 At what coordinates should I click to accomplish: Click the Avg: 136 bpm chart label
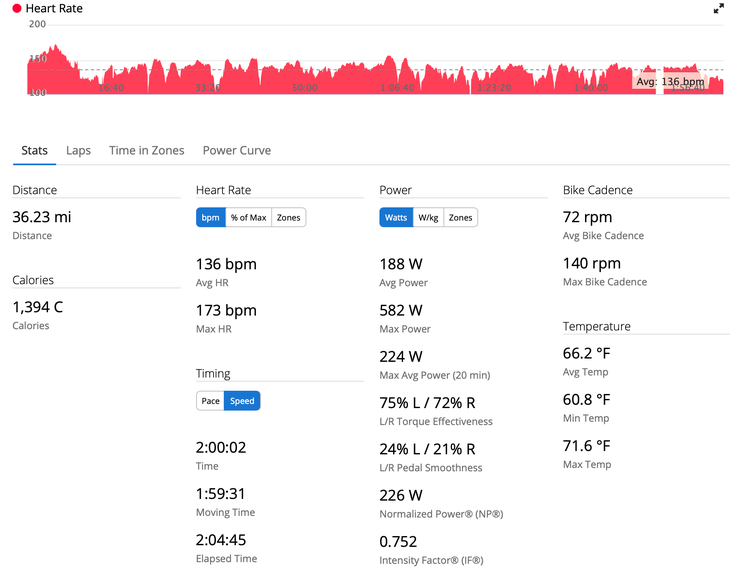670,82
